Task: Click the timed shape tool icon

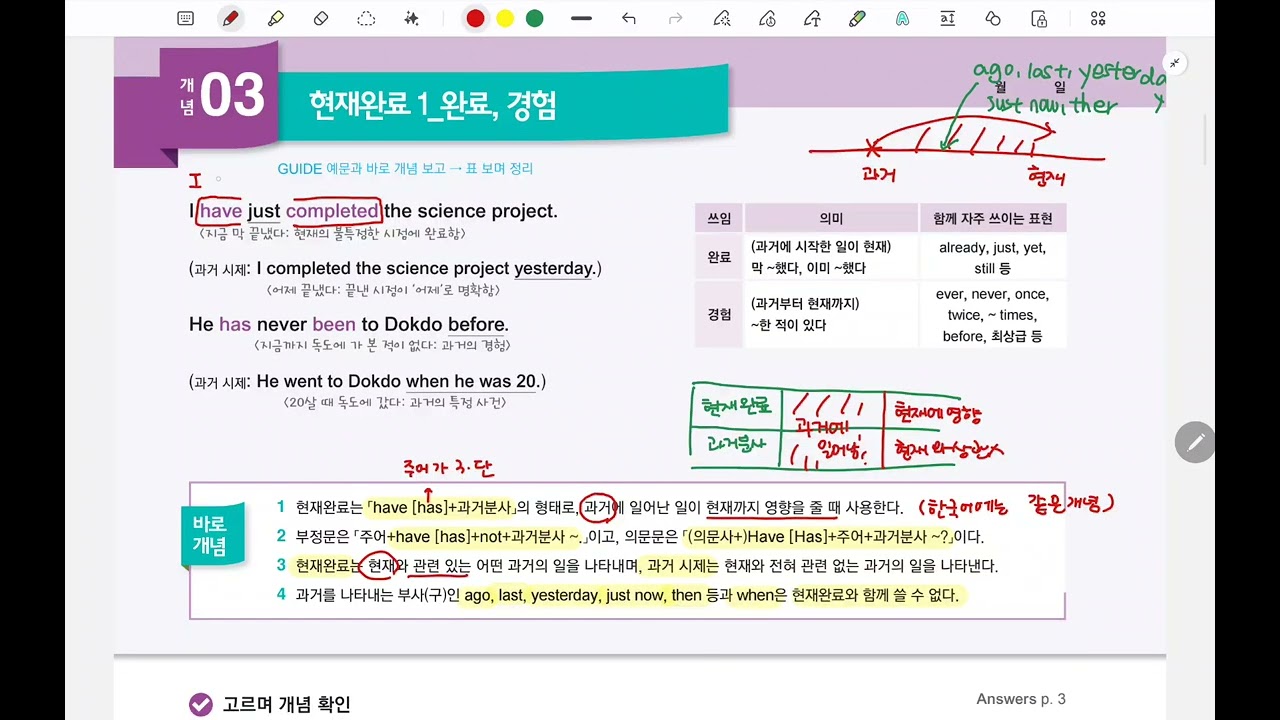Action: (x=767, y=18)
